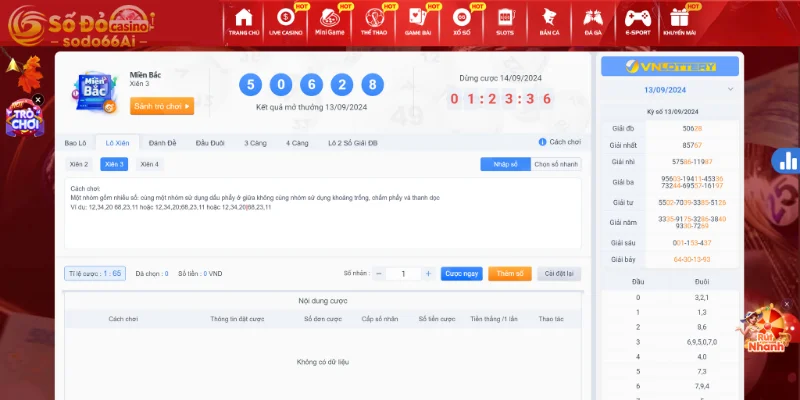800x400 pixels.
Task: Switch to the Đánh Đề tab
Action: [162, 143]
